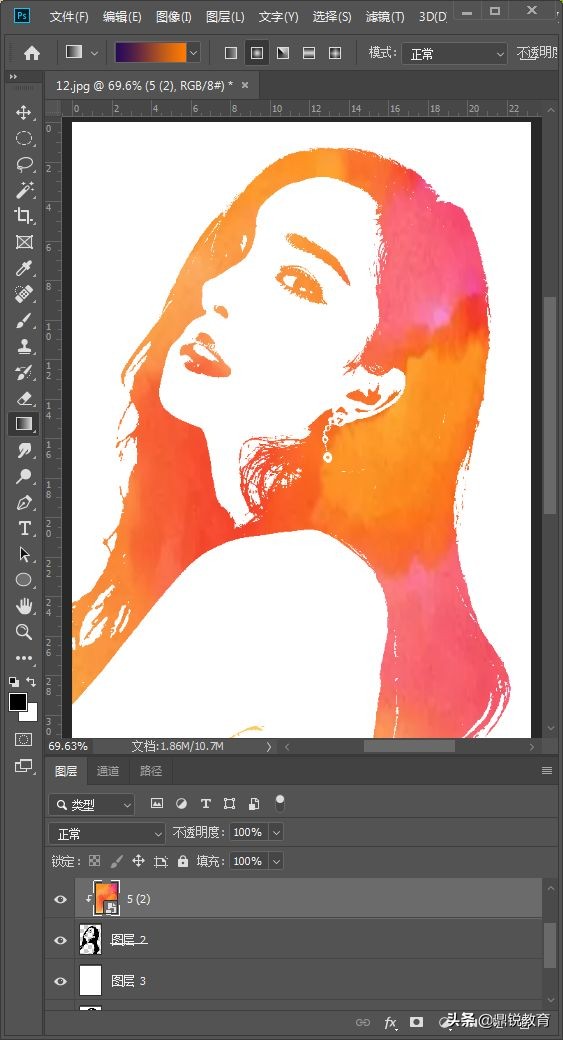Hide the 5 (2) layer
The height and width of the screenshot is (1040, 563).
coord(60,899)
